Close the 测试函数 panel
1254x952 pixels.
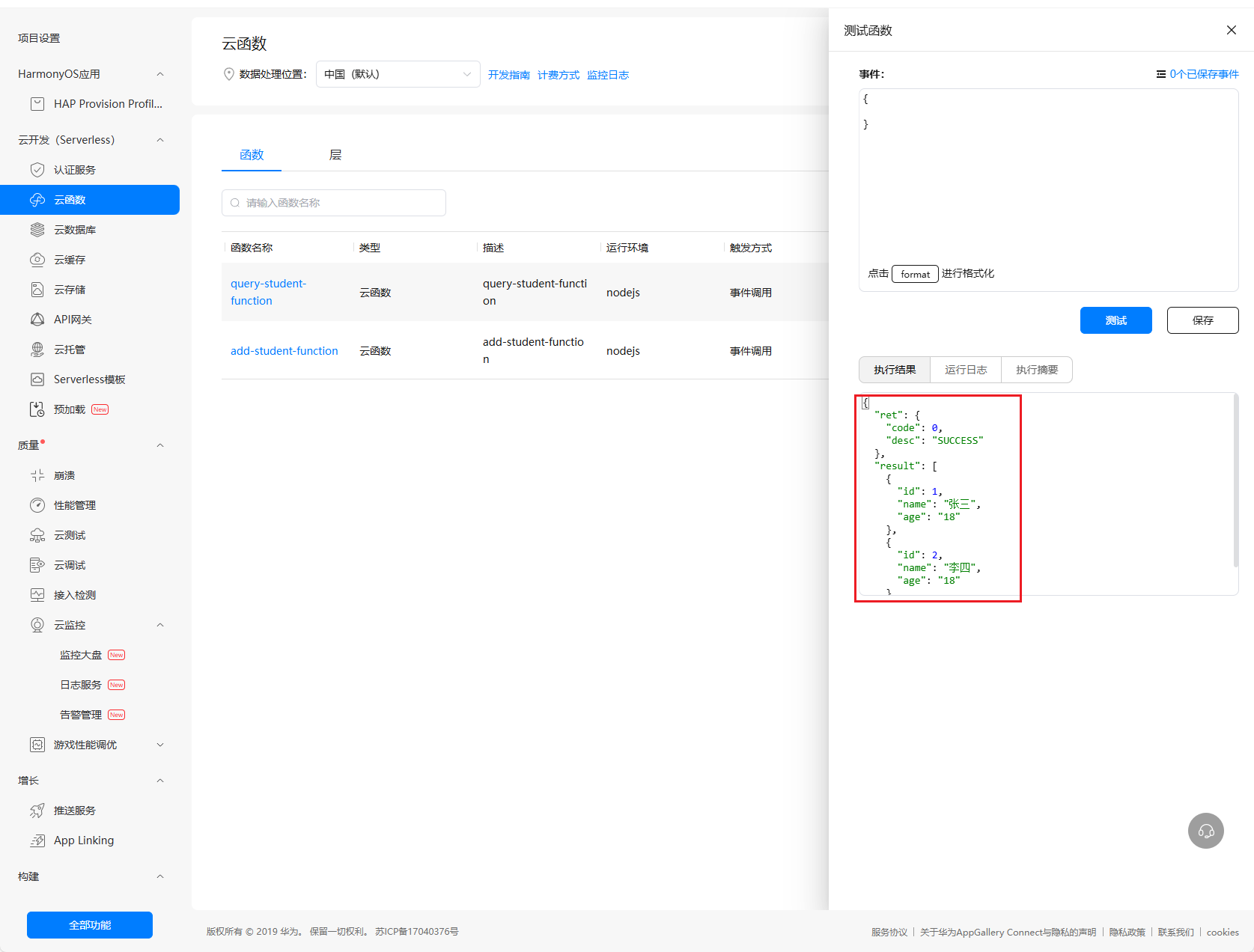pos(1232,30)
